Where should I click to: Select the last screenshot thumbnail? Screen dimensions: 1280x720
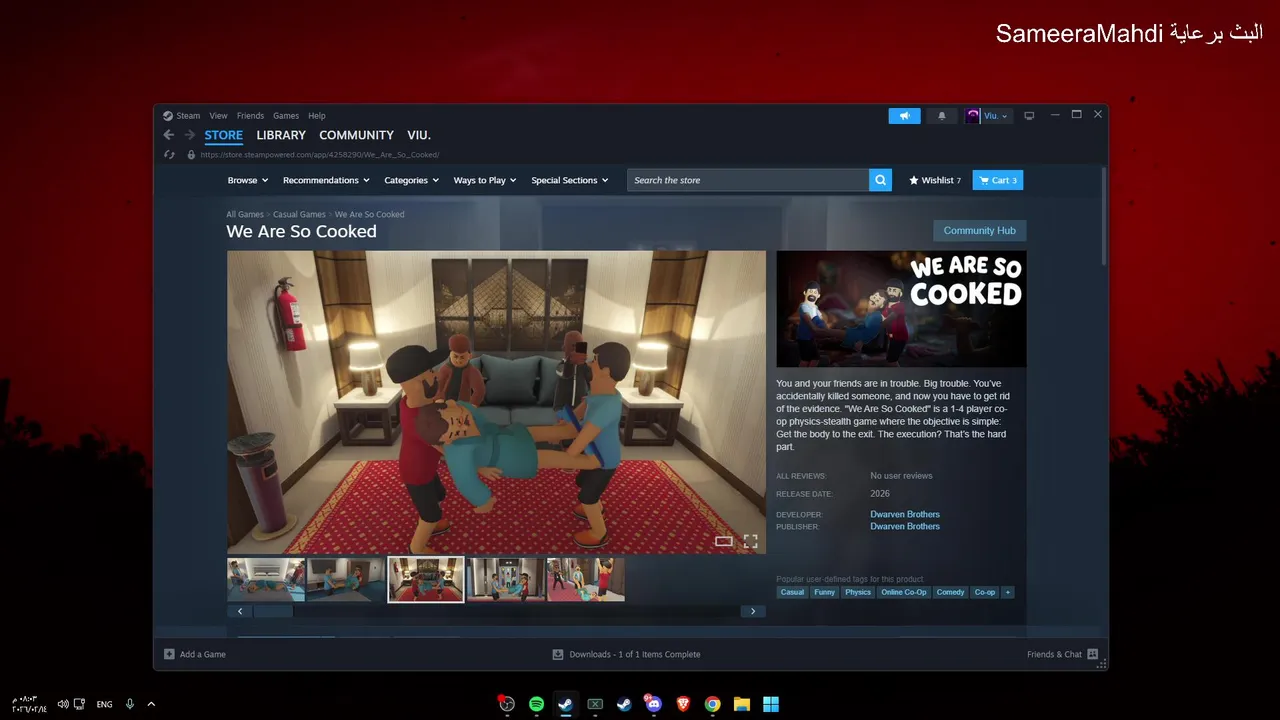click(x=586, y=579)
